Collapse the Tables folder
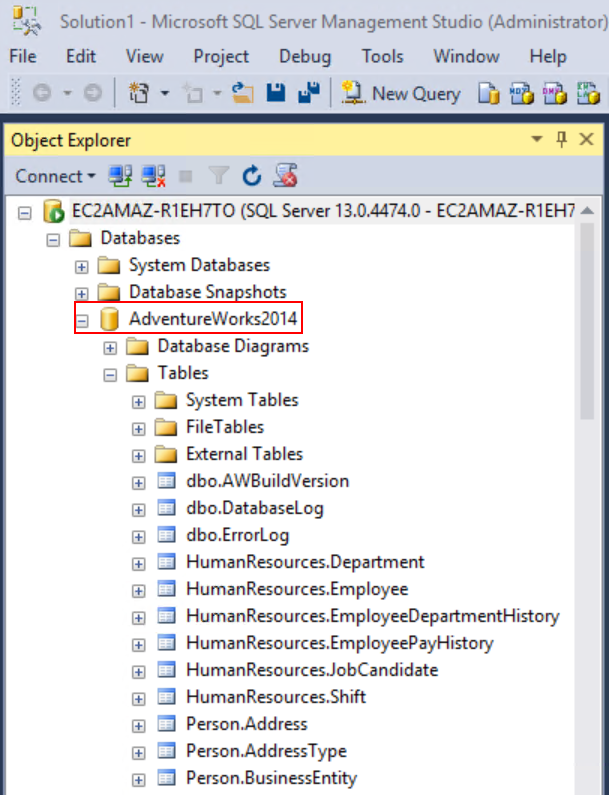Viewport: 609px width, 795px height. (110, 375)
